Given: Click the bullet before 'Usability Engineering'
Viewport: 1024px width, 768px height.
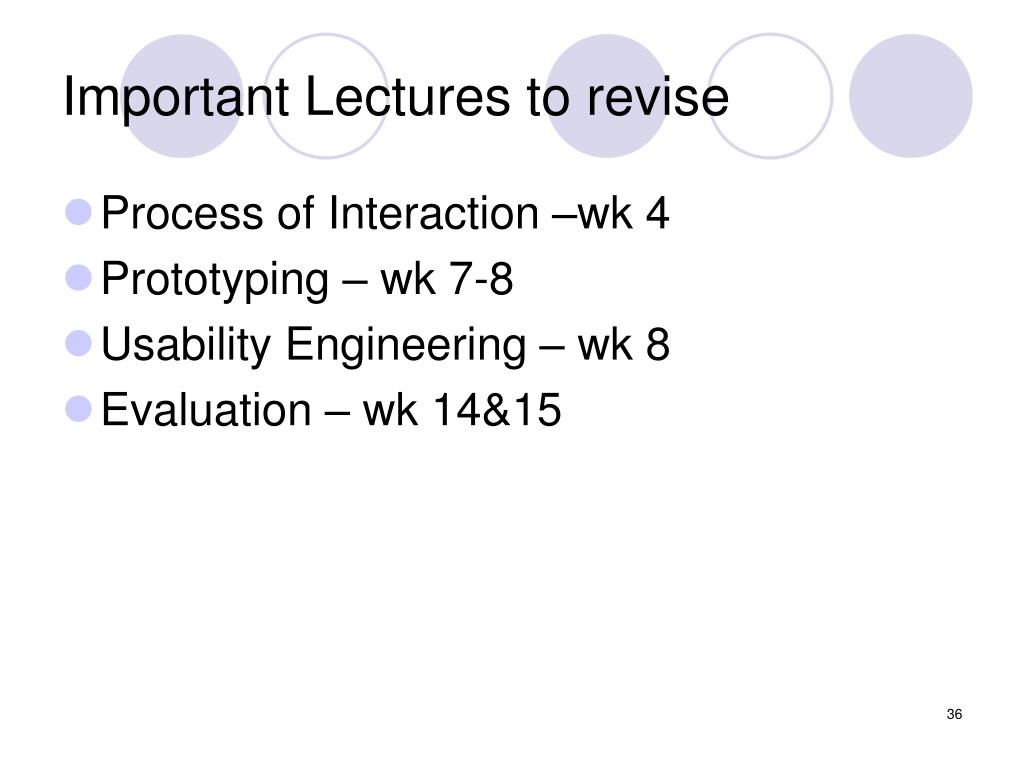Looking at the screenshot, I should [x=79, y=344].
